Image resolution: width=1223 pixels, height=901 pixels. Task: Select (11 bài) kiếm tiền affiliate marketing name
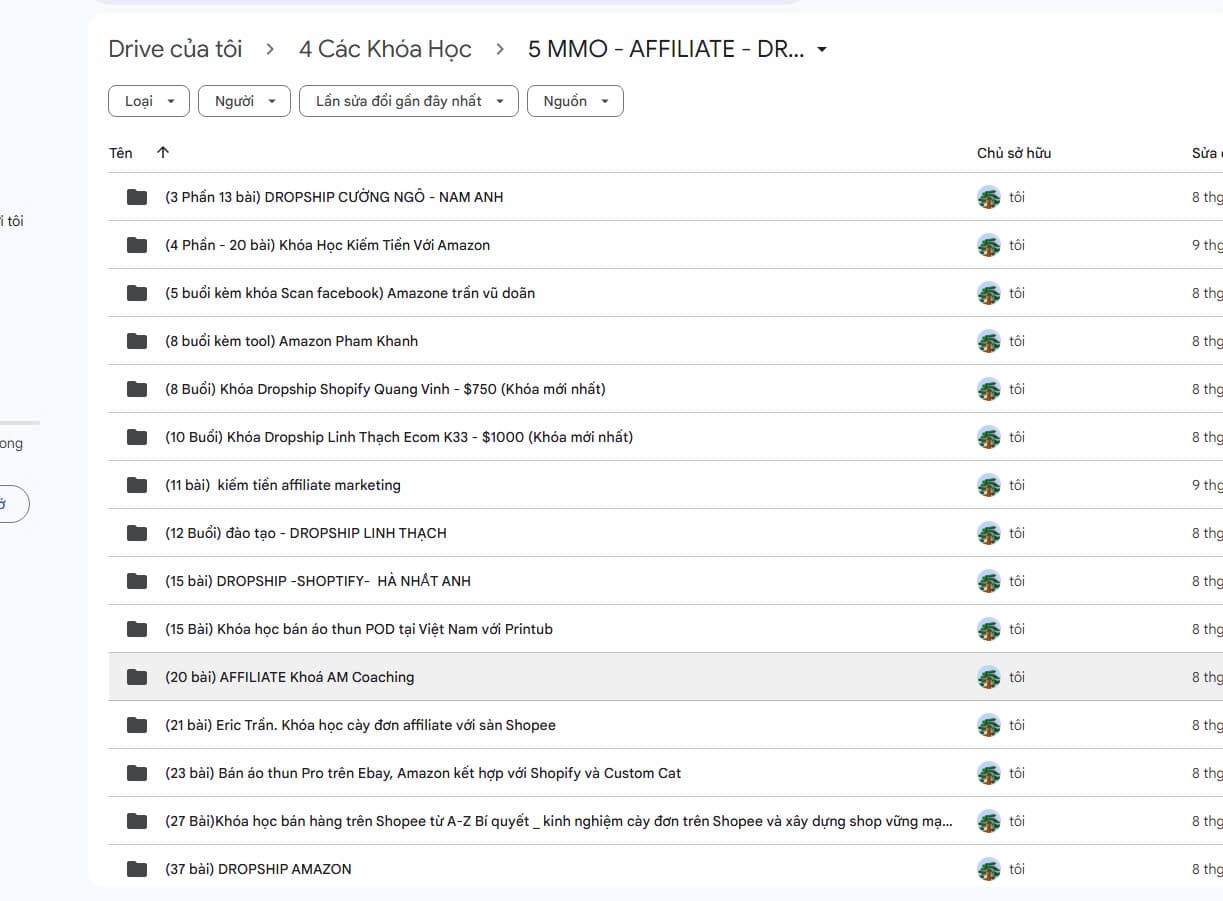tap(283, 485)
